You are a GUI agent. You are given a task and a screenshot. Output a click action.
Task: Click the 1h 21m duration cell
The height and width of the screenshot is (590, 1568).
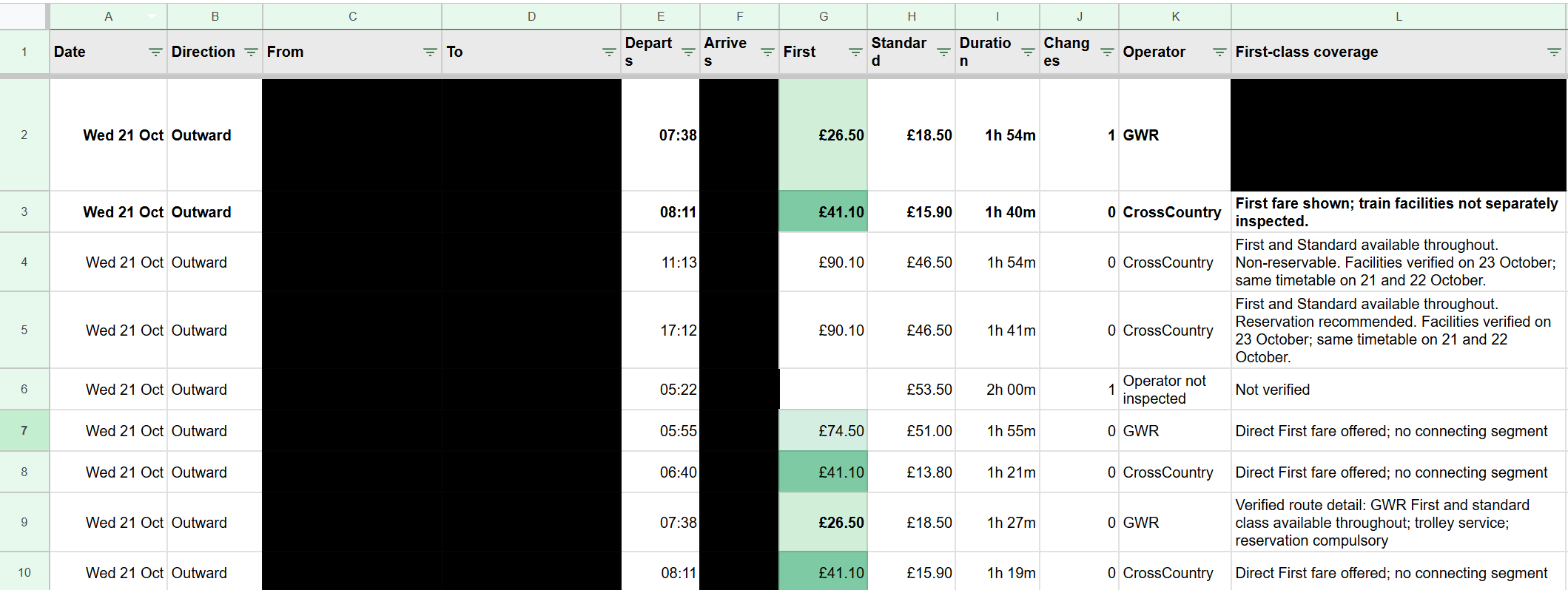coord(997,472)
